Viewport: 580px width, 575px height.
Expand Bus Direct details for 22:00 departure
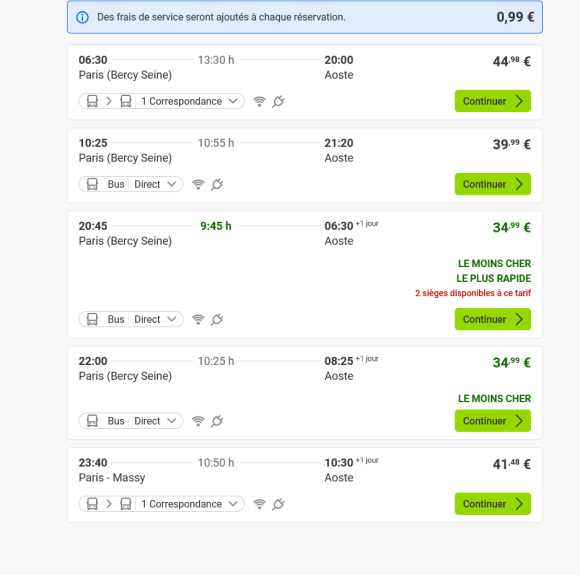(131, 421)
